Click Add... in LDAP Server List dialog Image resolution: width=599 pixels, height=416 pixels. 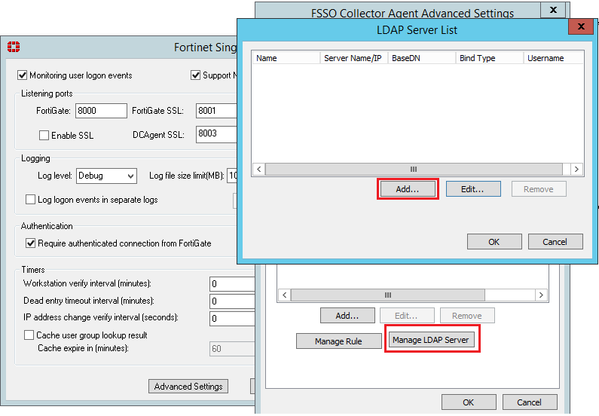[408, 189]
